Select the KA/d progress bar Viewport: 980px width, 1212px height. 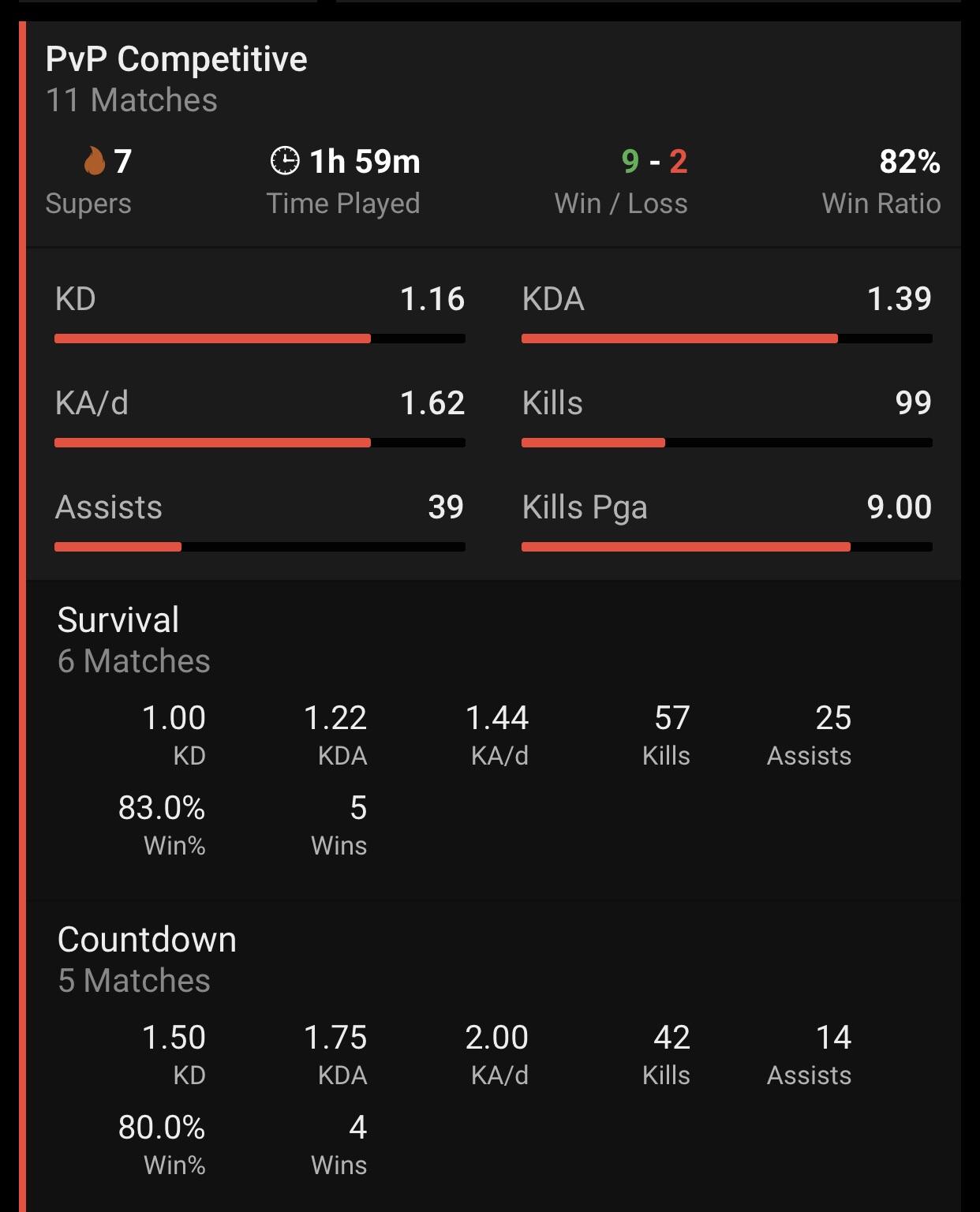click(x=260, y=442)
